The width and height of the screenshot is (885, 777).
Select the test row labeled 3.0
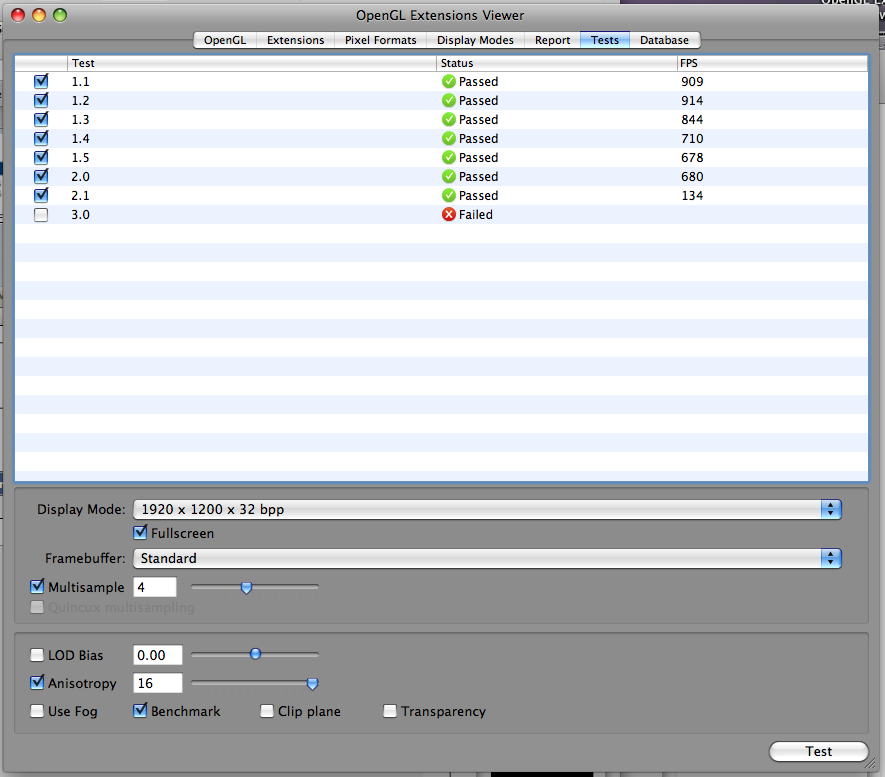coord(441,214)
